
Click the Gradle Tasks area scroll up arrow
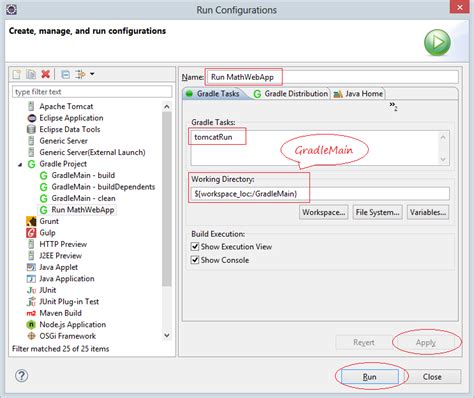click(x=443, y=137)
